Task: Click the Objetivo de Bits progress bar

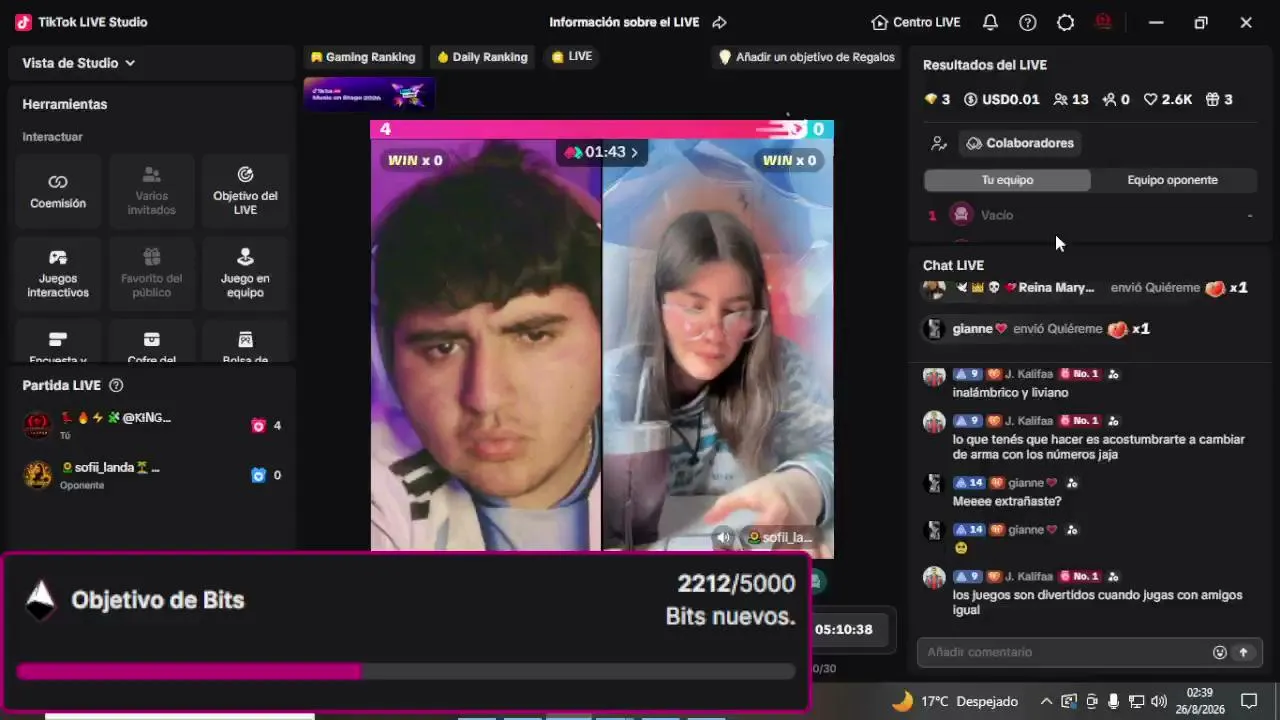Action: pyautogui.click(x=406, y=671)
